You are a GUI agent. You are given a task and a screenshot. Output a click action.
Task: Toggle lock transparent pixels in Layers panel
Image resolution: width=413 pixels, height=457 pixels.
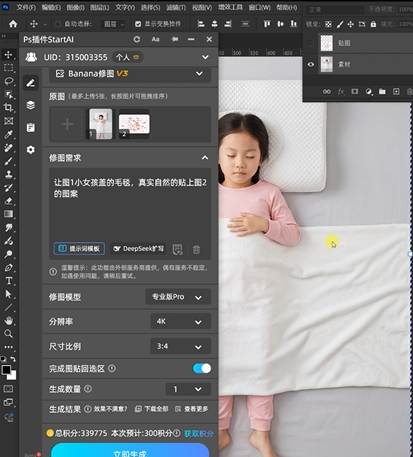point(328,24)
